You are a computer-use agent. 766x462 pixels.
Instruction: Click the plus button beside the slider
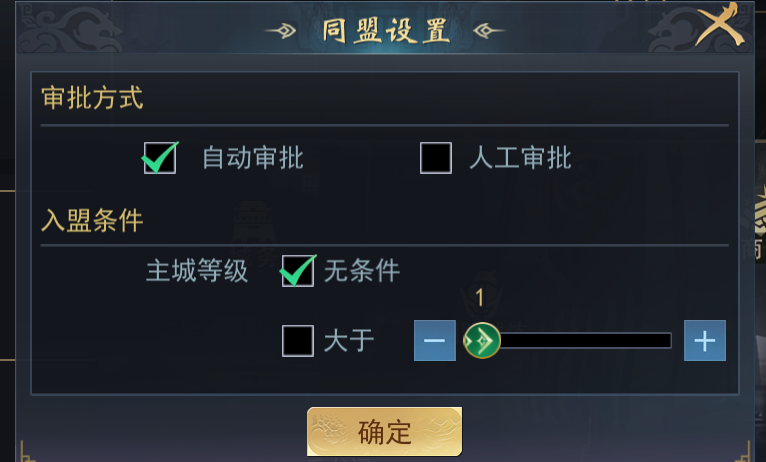(705, 341)
